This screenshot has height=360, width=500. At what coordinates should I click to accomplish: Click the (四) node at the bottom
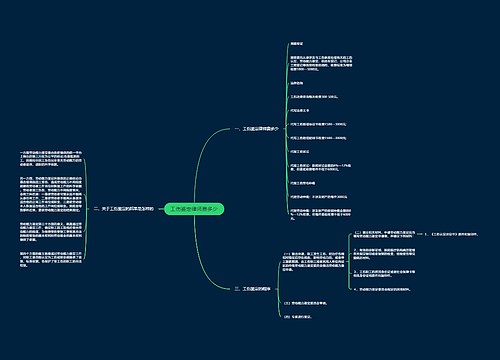tap(298, 317)
